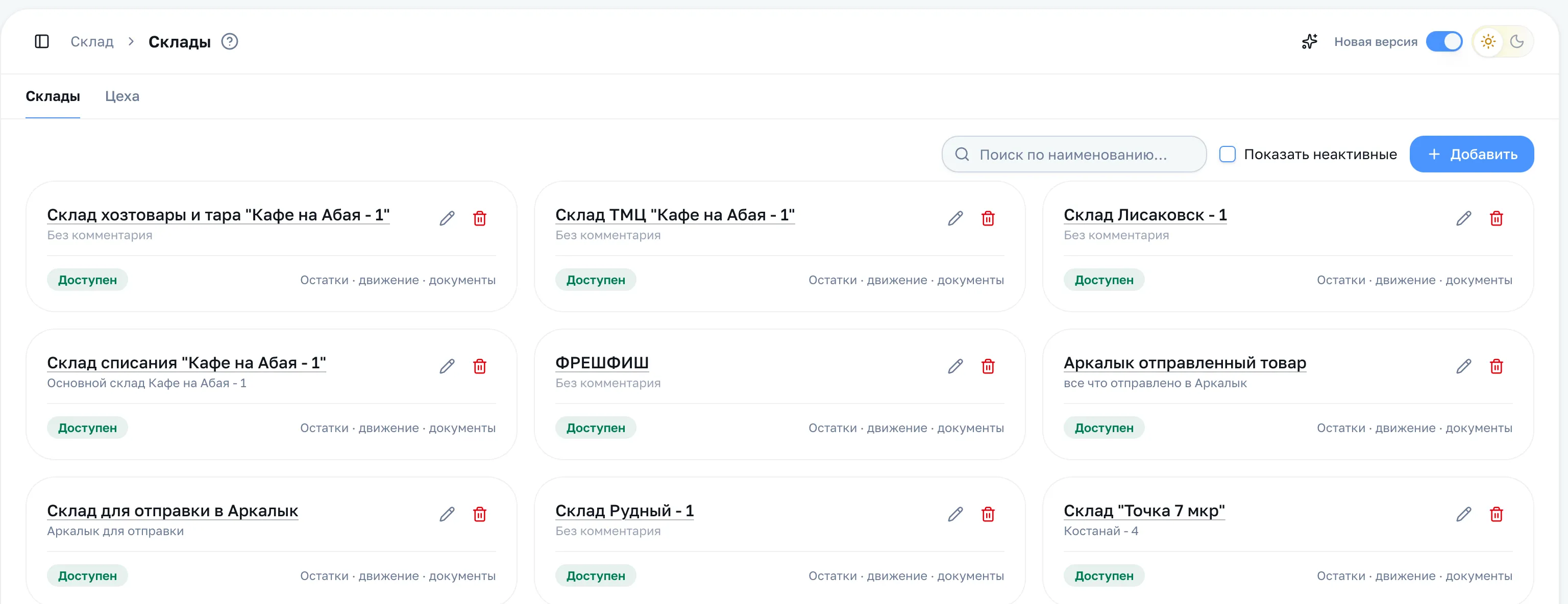This screenshot has height=604, width=1568.
Task: Open Склад ТМЦ "Кафе на Абая - 1" link
Action: (x=675, y=215)
